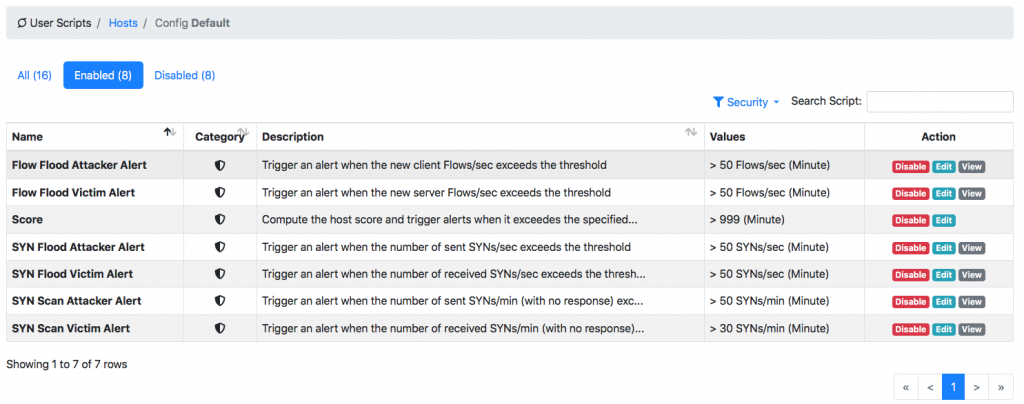Sort table by Name column arrows
The width and height of the screenshot is (1024, 404).
170,132
